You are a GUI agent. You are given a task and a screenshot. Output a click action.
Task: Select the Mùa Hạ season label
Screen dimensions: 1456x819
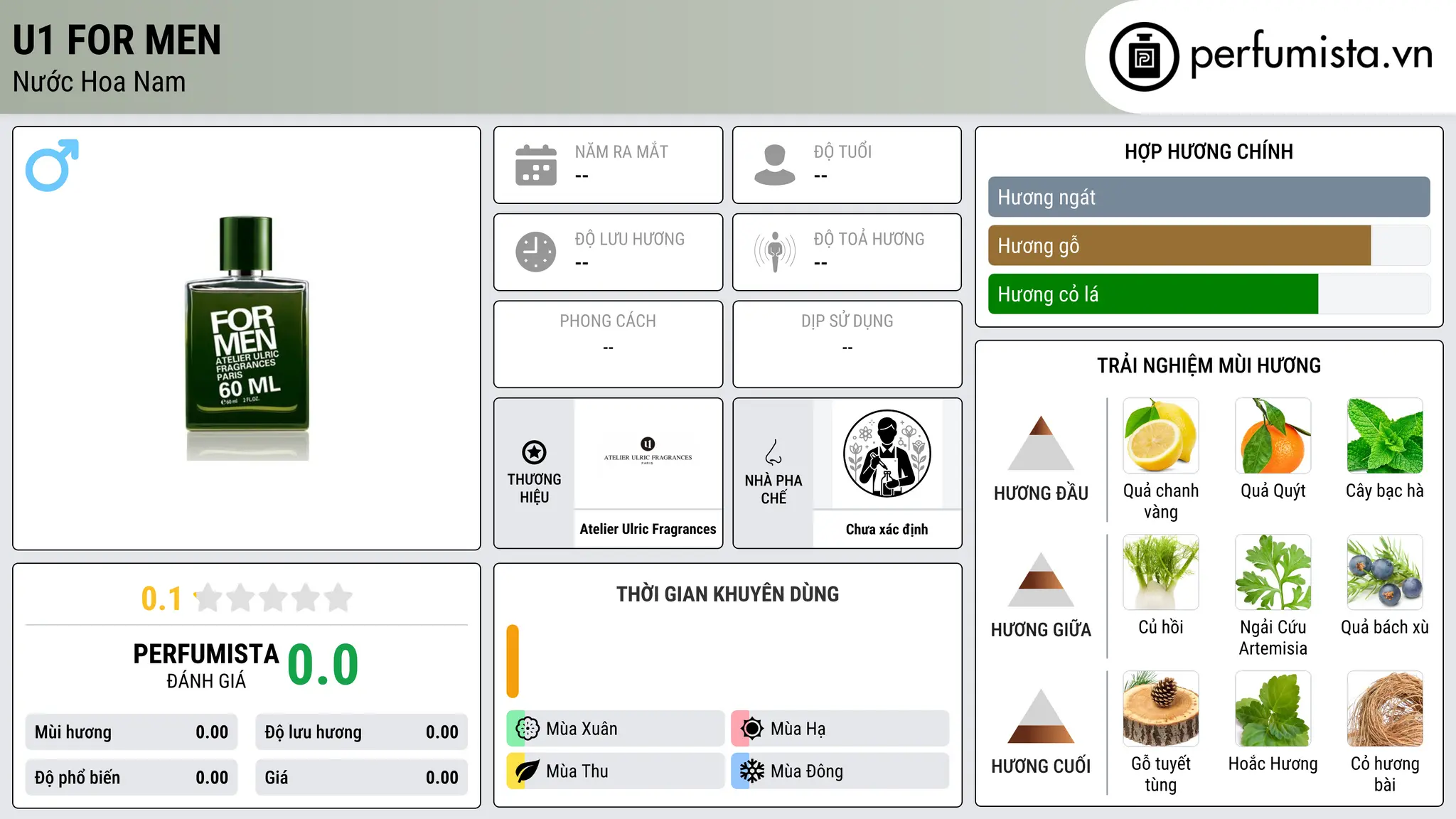coord(798,729)
